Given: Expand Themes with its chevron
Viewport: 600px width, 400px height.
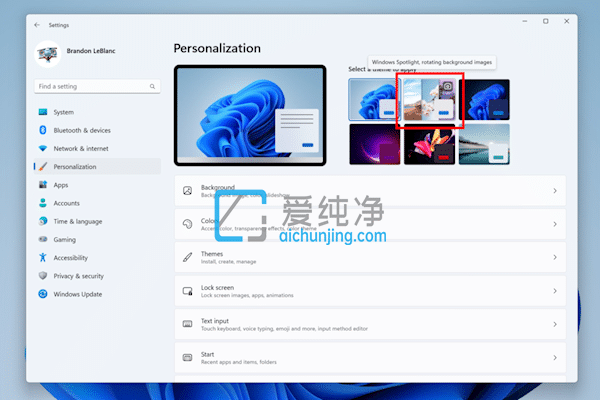Looking at the screenshot, I should pos(555,257).
